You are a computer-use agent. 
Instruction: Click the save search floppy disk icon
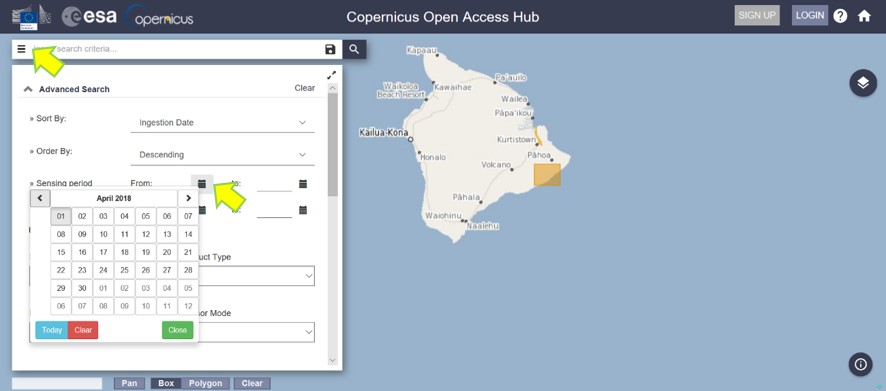pos(331,50)
